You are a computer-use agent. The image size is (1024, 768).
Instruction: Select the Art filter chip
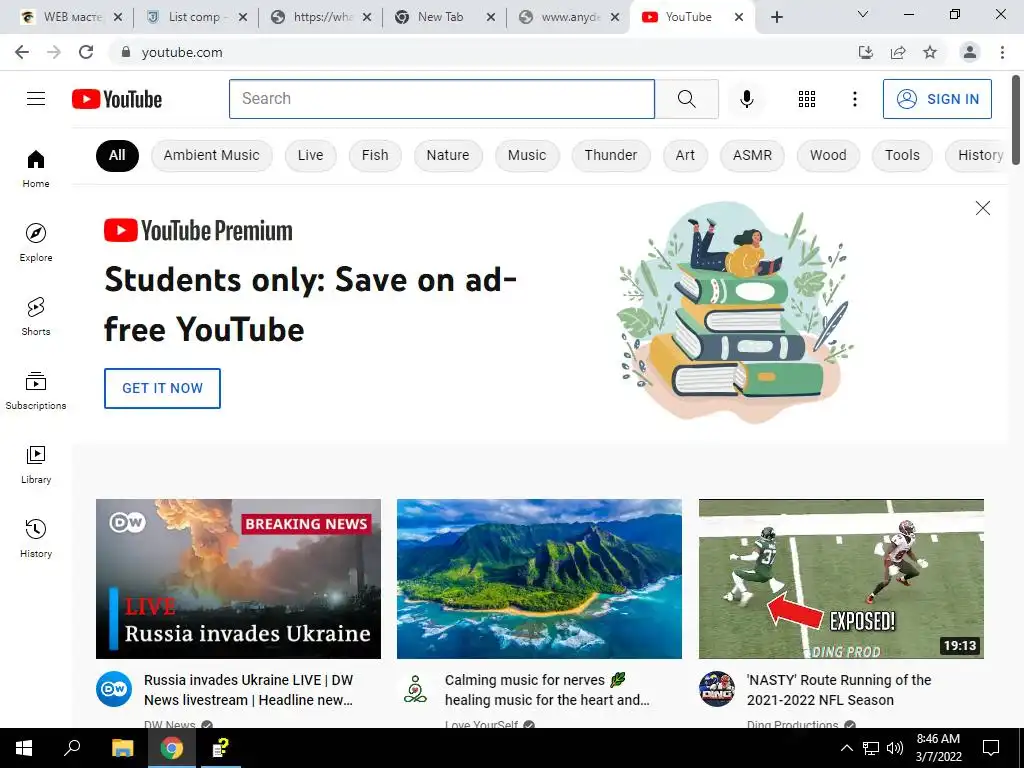pos(685,155)
